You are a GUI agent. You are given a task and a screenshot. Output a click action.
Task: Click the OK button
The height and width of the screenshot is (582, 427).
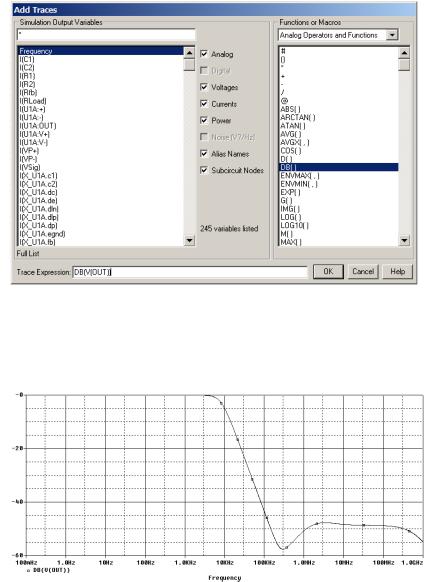pos(328,271)
